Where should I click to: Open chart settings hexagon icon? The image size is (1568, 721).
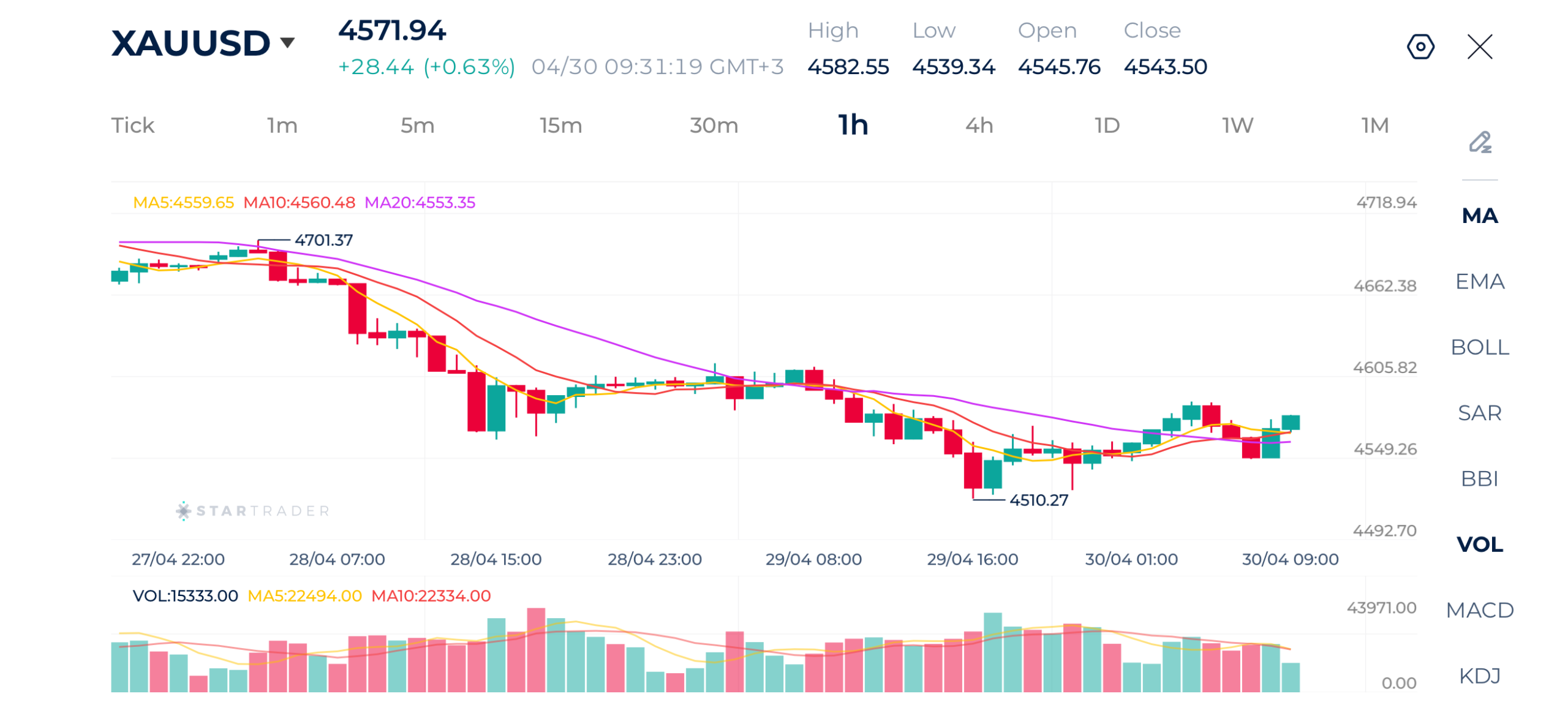[x=1420, y=47]
